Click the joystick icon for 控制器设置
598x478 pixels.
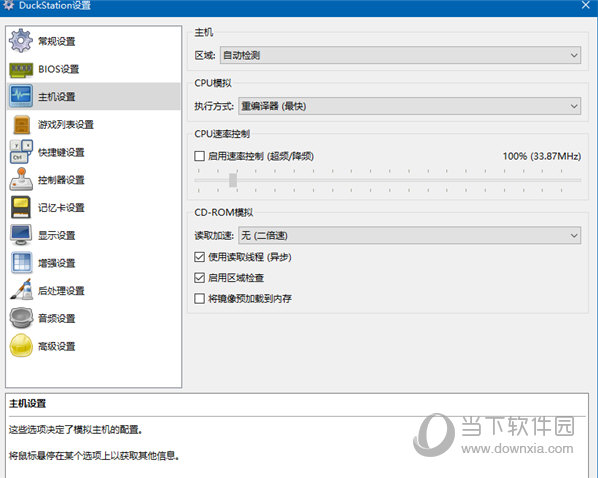point(21,179)
